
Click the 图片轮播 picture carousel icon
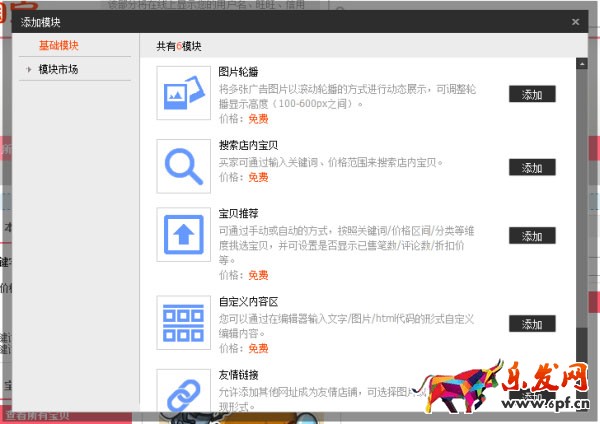tap(183, 93)
